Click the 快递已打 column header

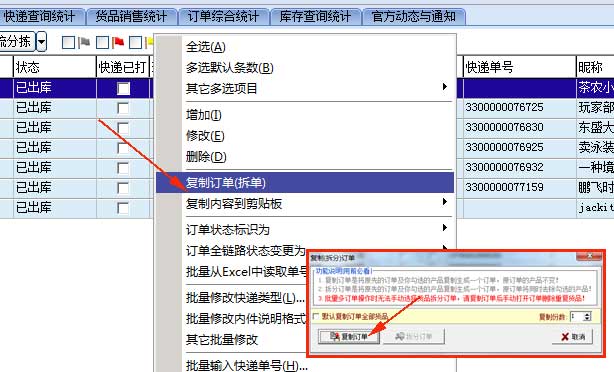click(x=123, y=67)
